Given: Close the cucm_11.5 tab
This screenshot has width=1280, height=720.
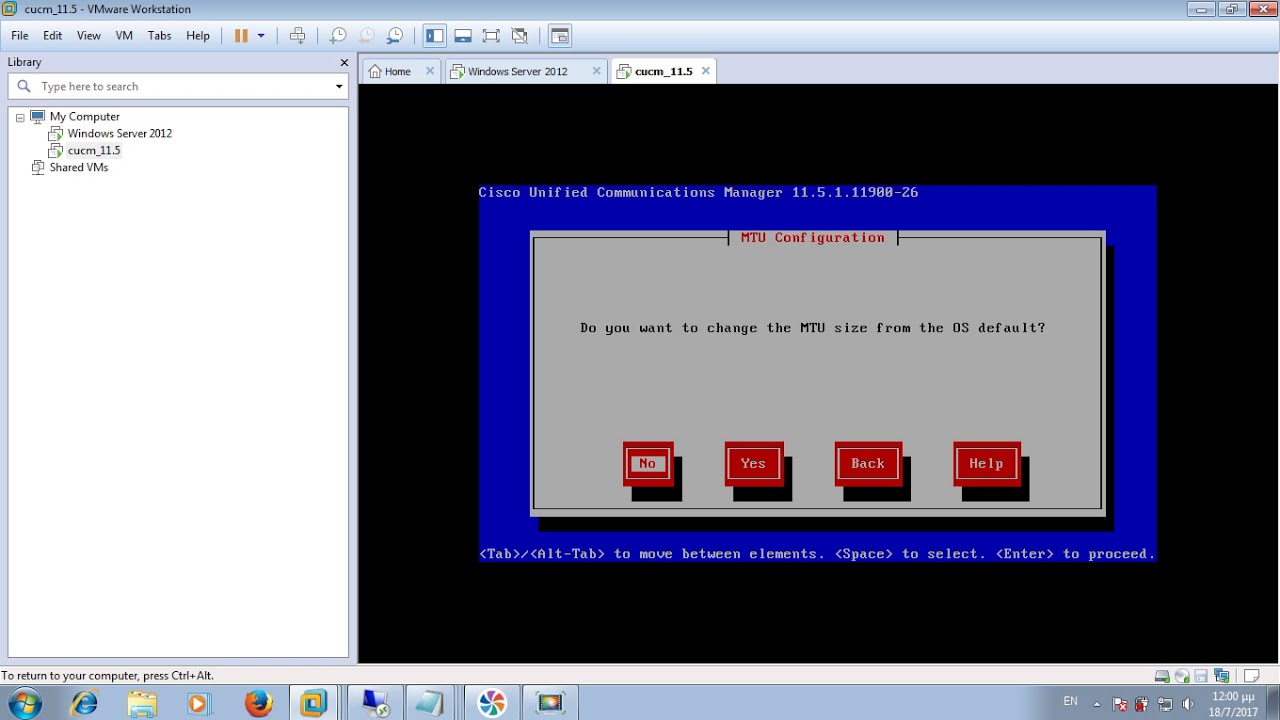Looking at the screenshot, I should click(x=705, y=71).
